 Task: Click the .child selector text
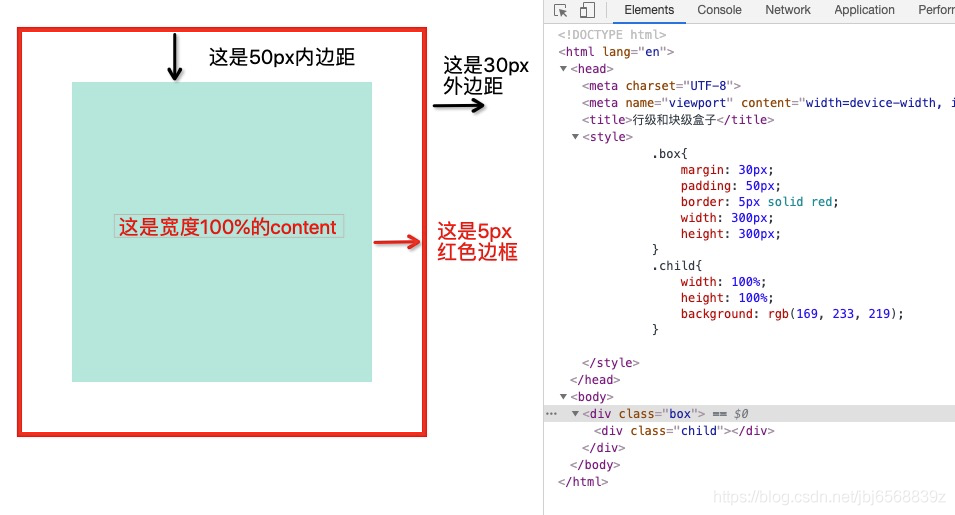pyautogui.click(x=677, y=266)
